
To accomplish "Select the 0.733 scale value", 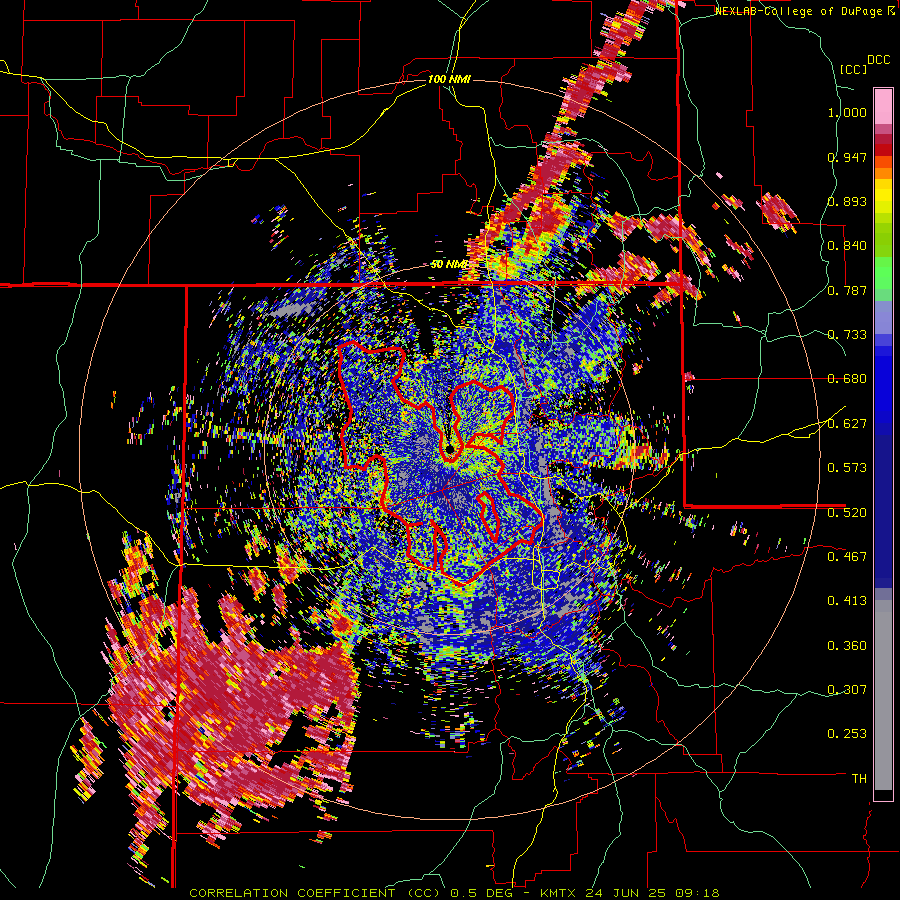I will click(847, 335).
